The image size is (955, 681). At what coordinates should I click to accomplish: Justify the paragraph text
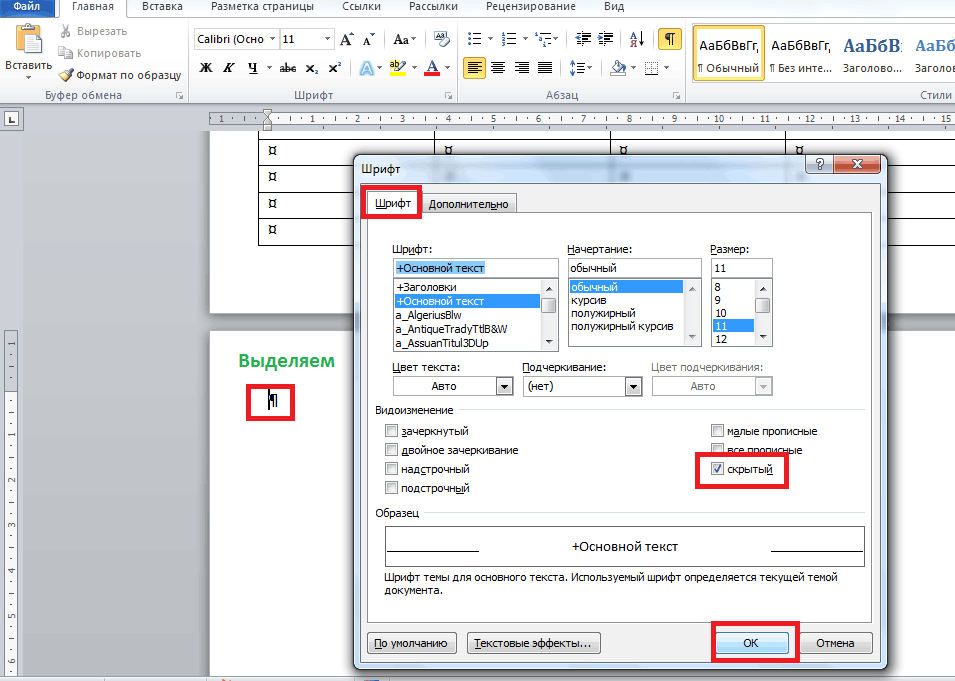coord(544,68)
